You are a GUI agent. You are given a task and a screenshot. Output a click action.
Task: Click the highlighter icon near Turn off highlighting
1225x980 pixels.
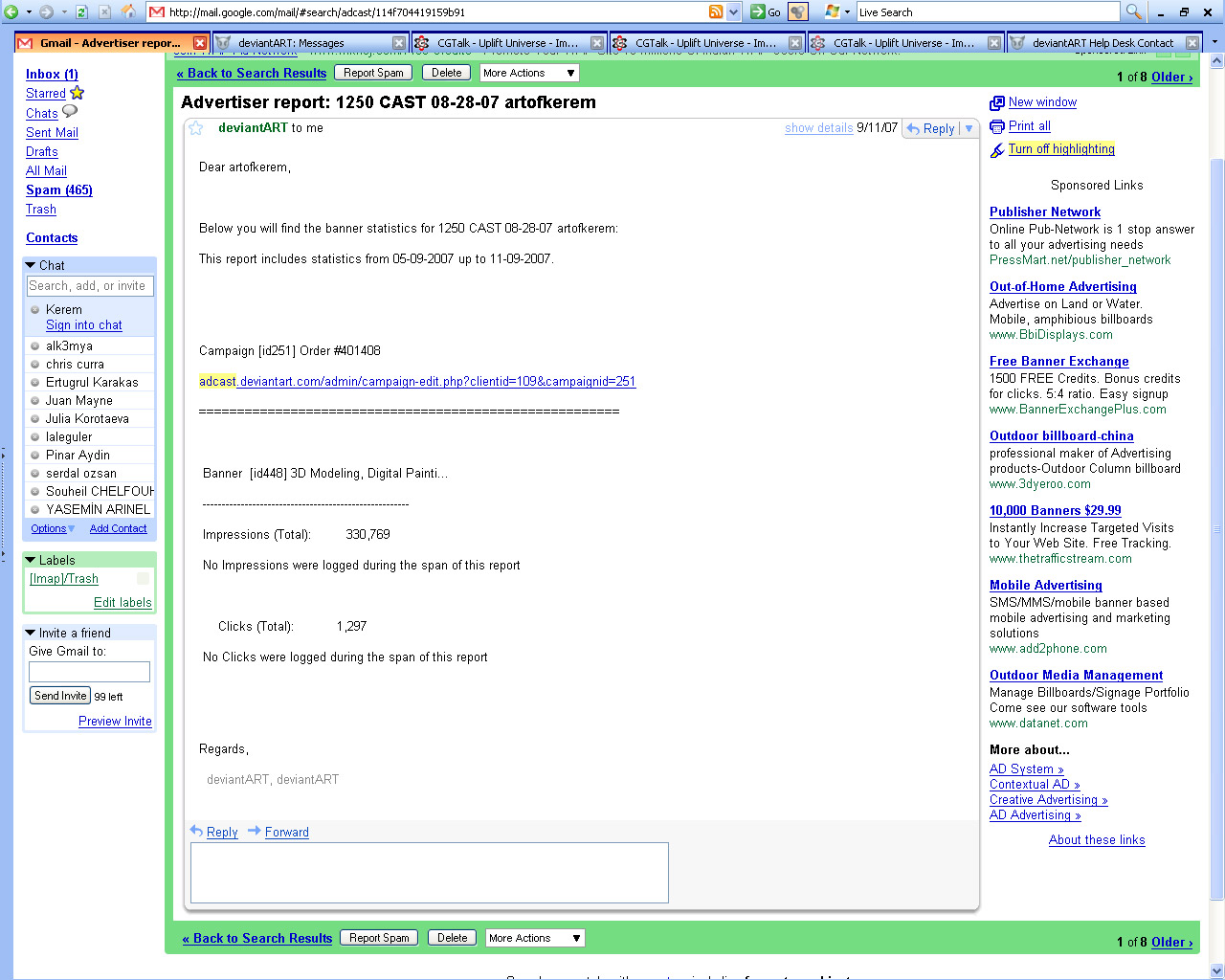click(x=997, y=149)
